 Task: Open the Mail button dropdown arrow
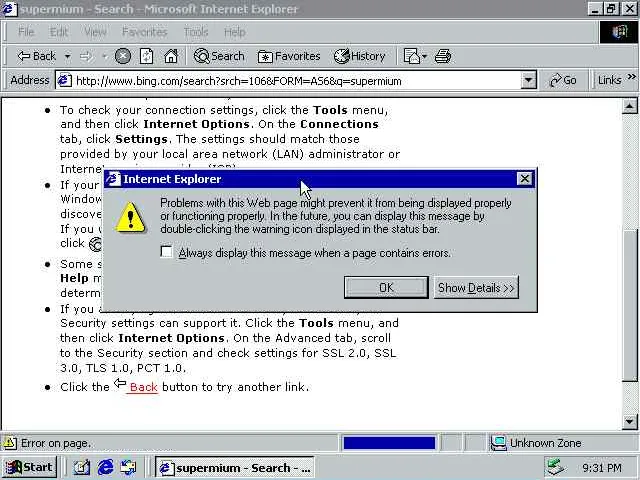[424, 56]
